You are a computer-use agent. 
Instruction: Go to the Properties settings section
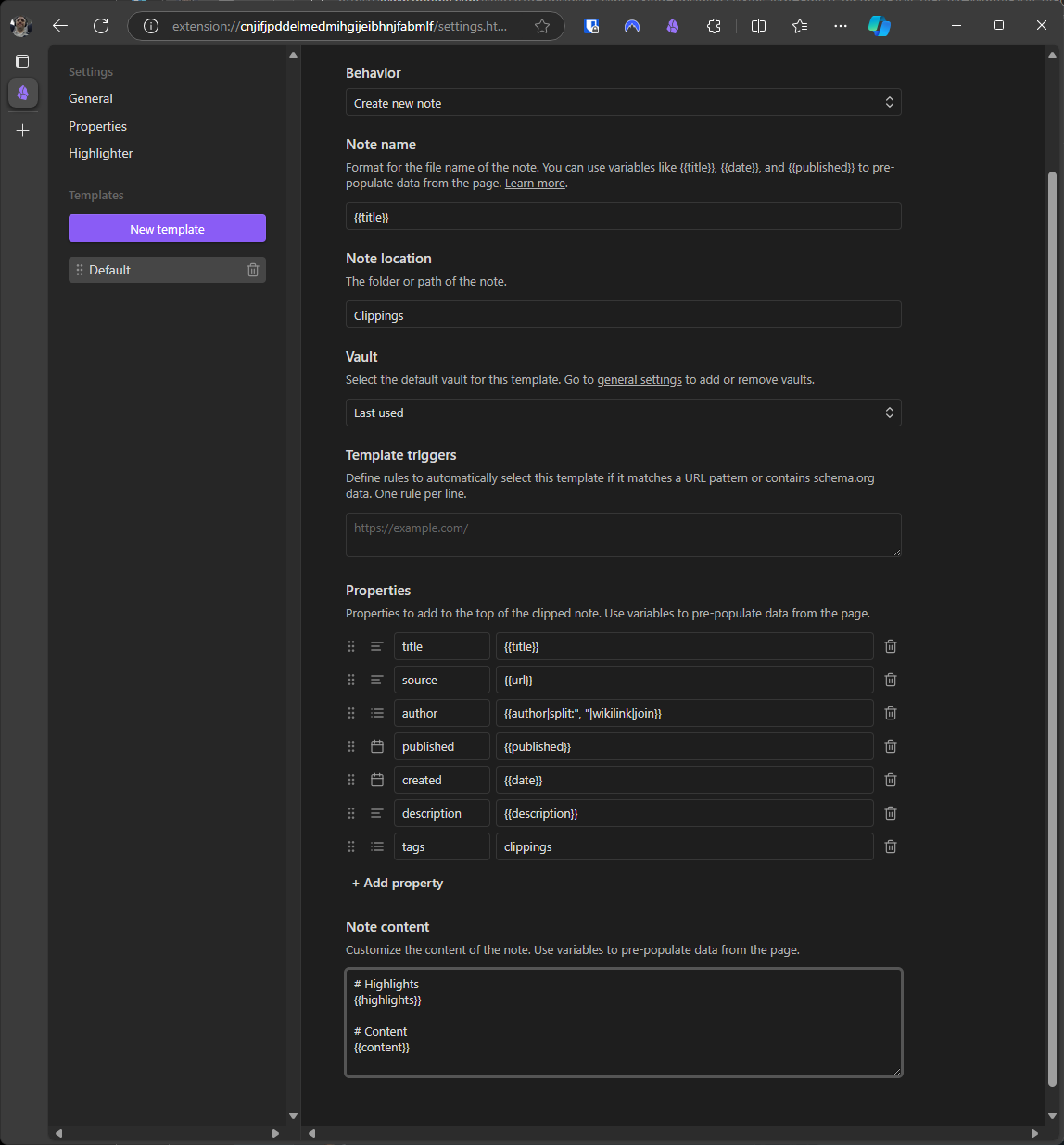97,126
